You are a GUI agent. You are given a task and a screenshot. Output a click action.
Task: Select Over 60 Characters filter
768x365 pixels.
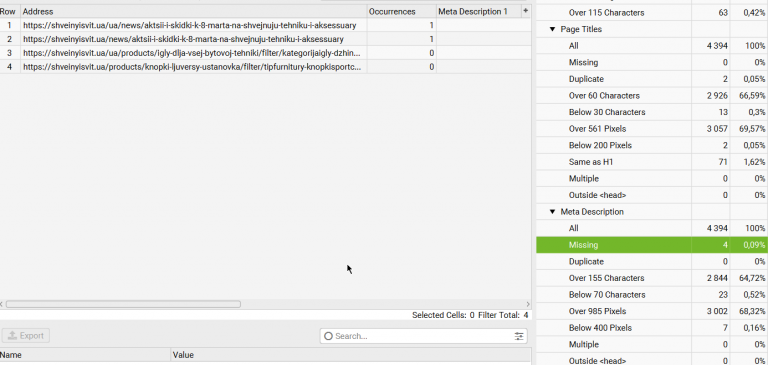pyautogui.click(x=652, y=96)
